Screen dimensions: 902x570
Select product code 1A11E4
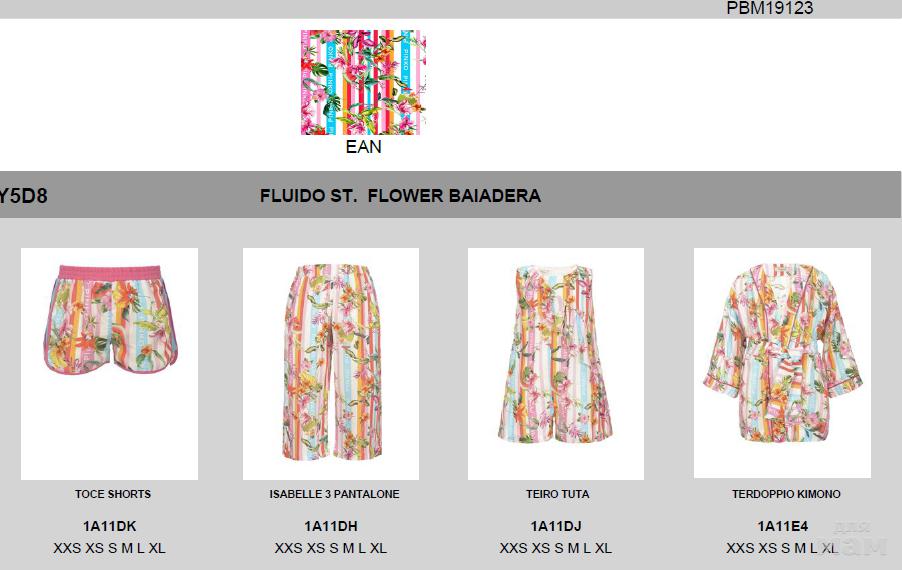782,526
